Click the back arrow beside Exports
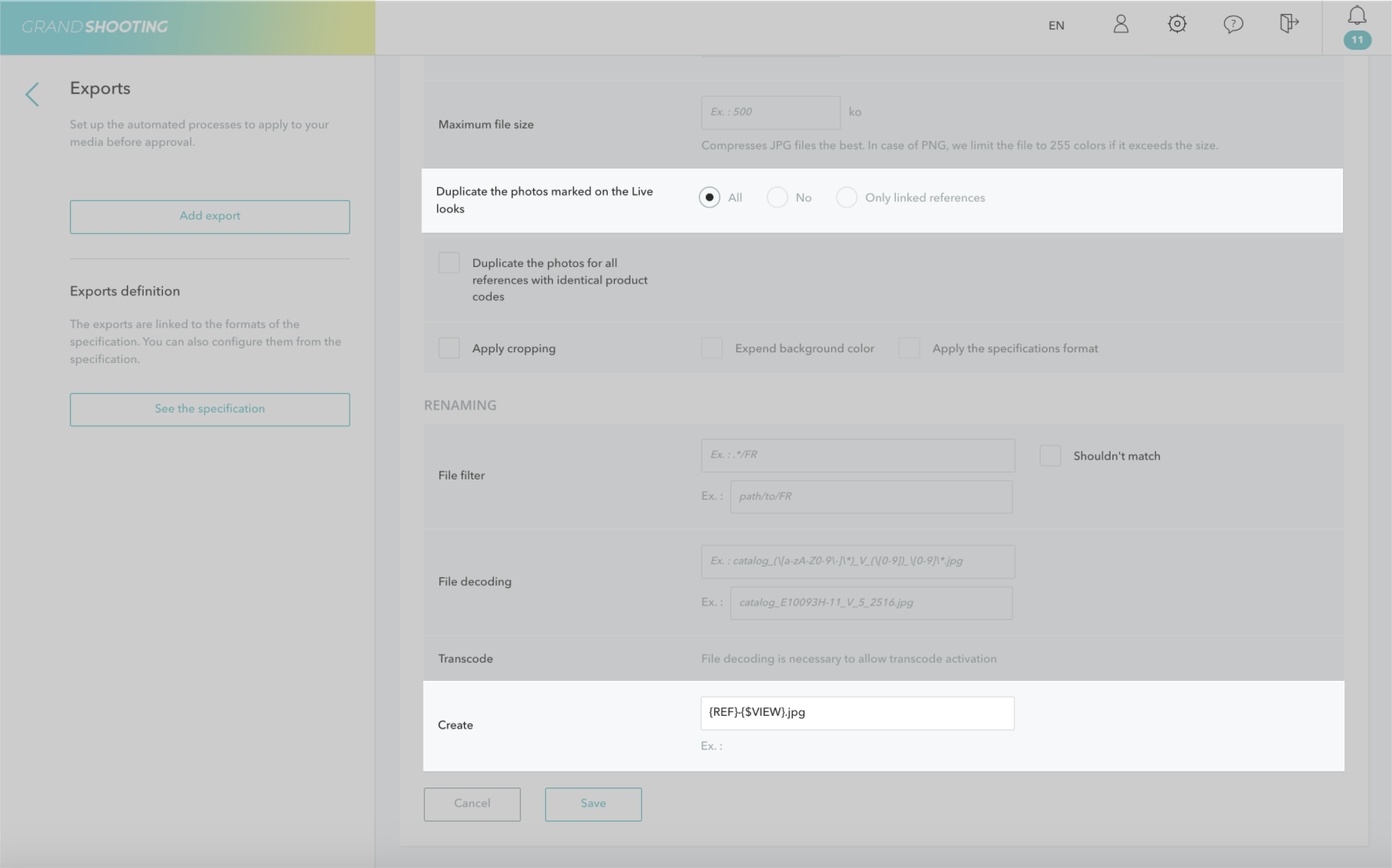Viewport: 1392px width, 868px height. [32, 94]
